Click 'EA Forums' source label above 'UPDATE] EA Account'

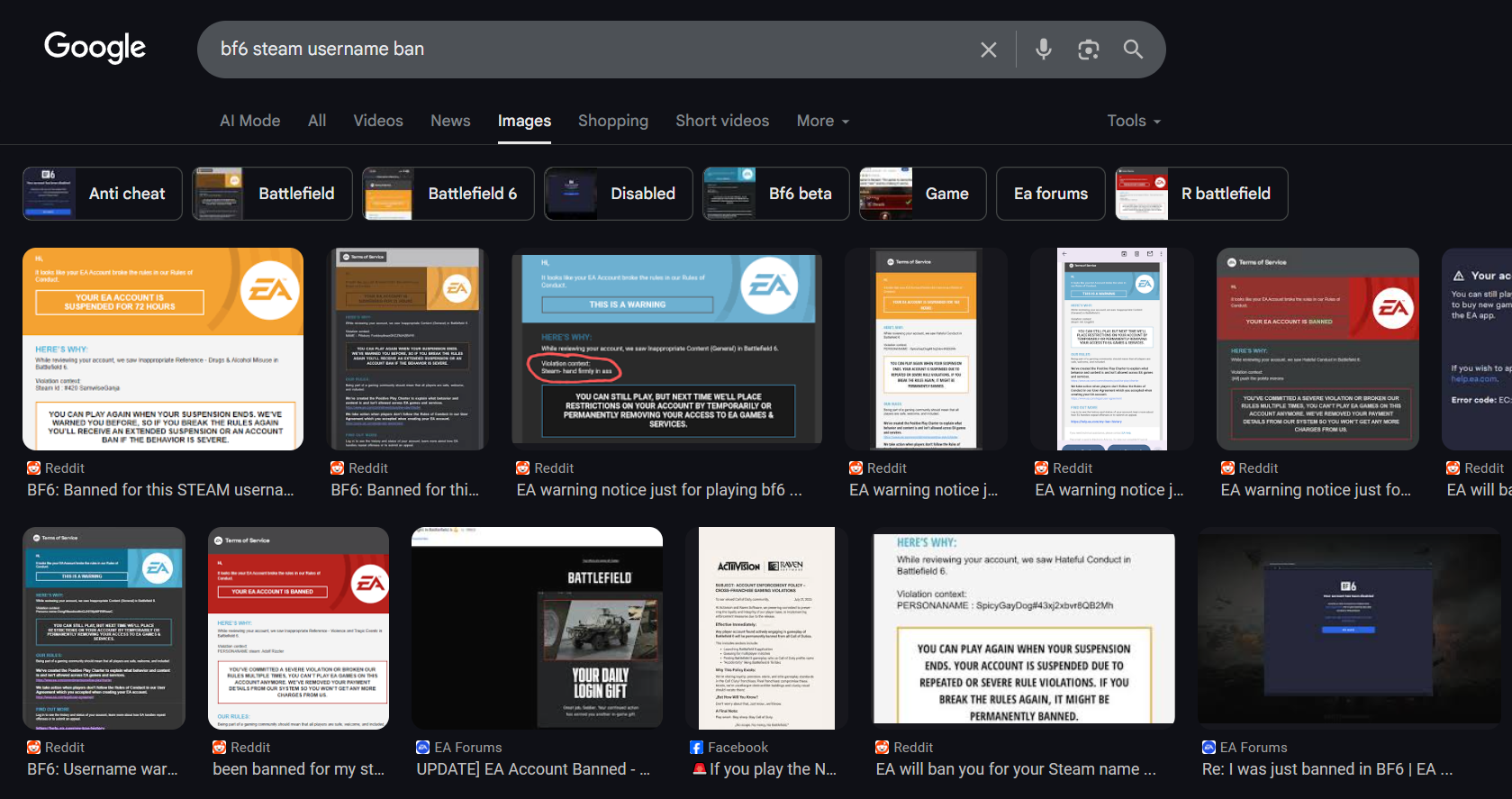[468, 748]
